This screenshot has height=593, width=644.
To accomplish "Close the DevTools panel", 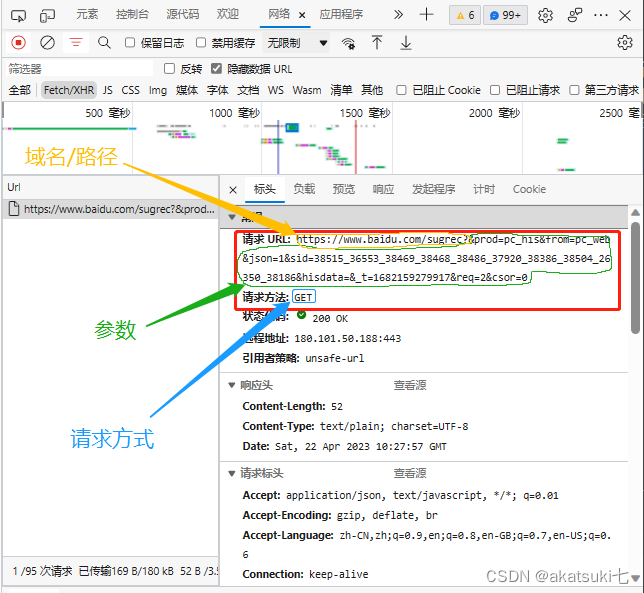I will pyautogui.click(x=625, y=16).
